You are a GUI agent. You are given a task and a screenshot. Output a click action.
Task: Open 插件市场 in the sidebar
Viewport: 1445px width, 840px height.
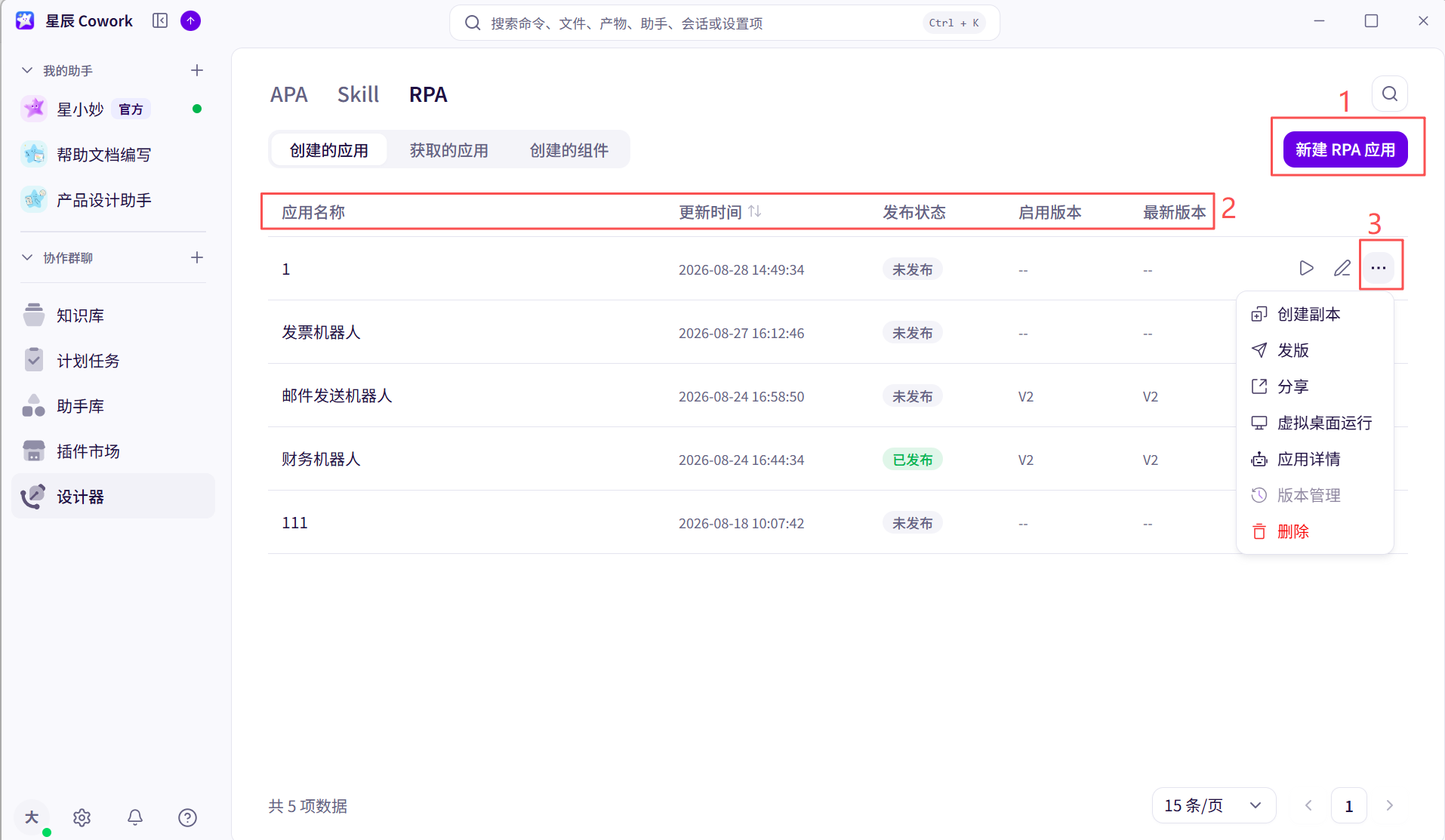tap(113, 451)
